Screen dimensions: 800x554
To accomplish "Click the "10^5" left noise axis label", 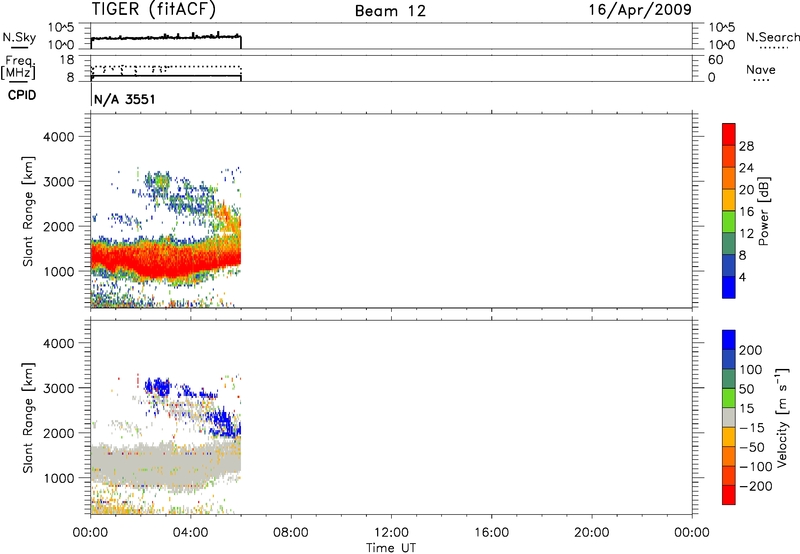I will coord(61,28).
